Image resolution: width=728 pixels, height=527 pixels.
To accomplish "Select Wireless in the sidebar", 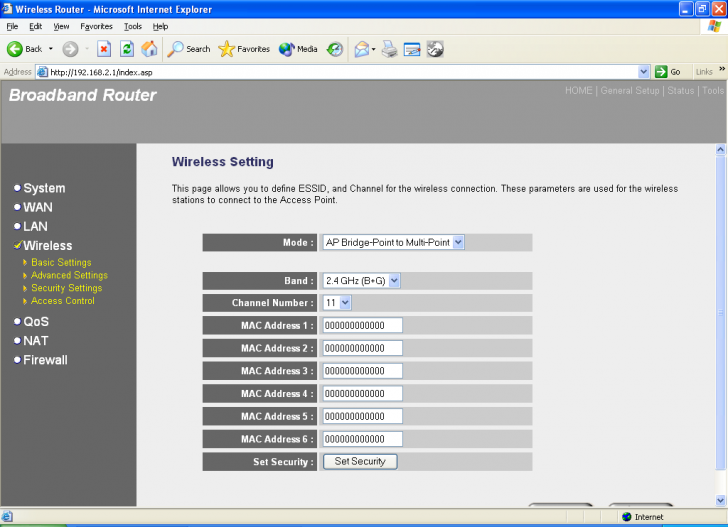I will (48, 245).
